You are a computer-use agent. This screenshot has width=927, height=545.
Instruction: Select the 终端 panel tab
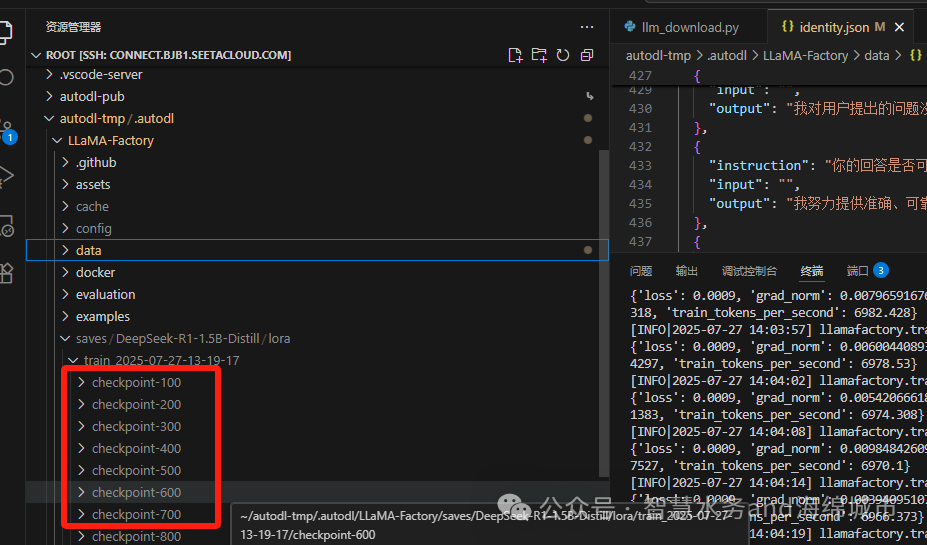(812, 271)
